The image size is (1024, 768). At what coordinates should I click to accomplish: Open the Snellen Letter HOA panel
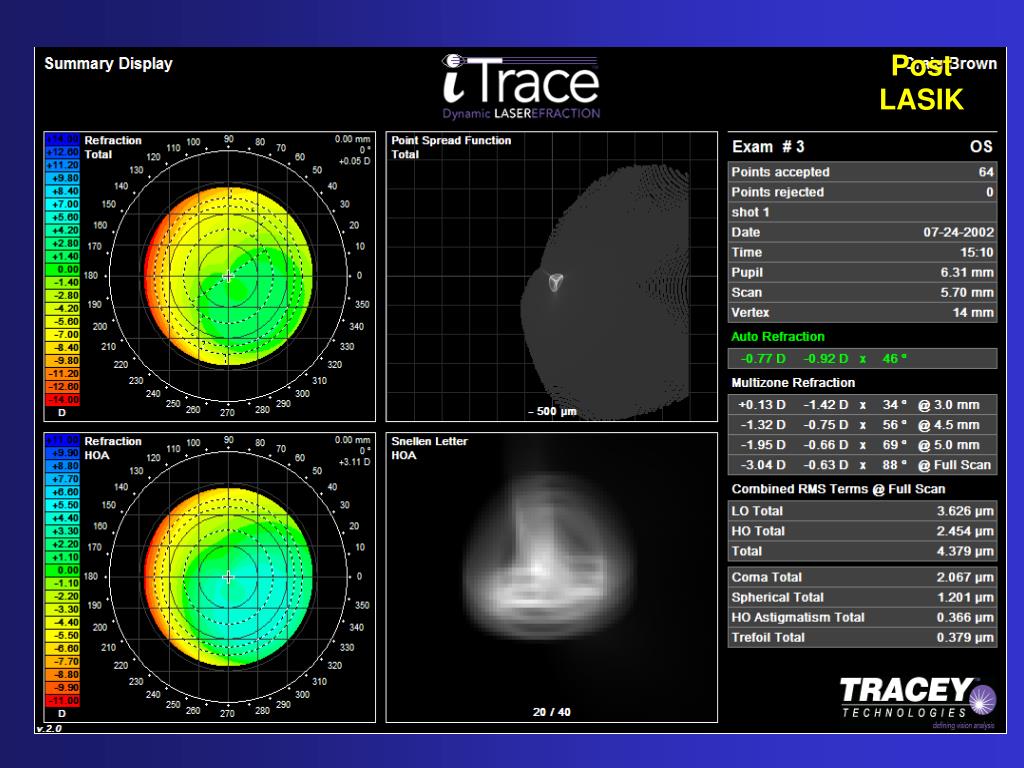[x=552, y=577]
